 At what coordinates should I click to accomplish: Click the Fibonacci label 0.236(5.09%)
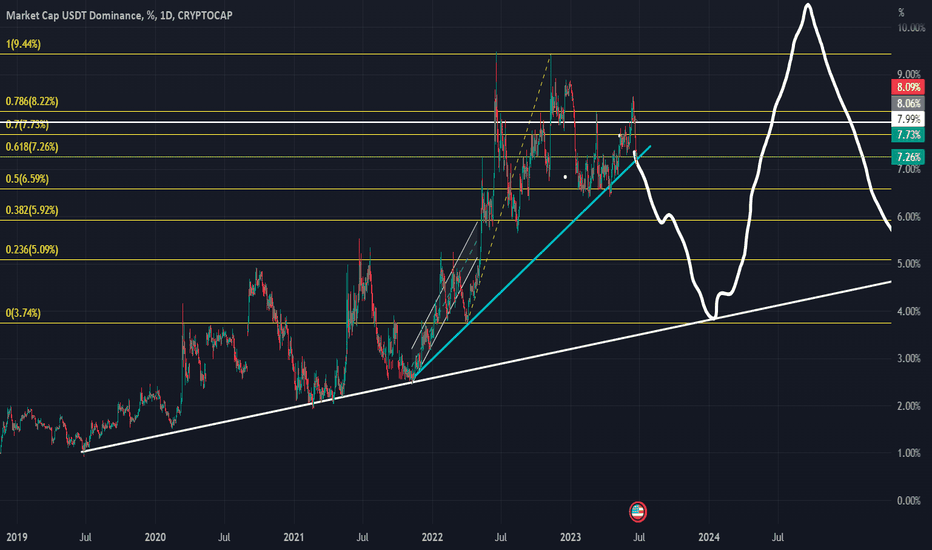32,250
